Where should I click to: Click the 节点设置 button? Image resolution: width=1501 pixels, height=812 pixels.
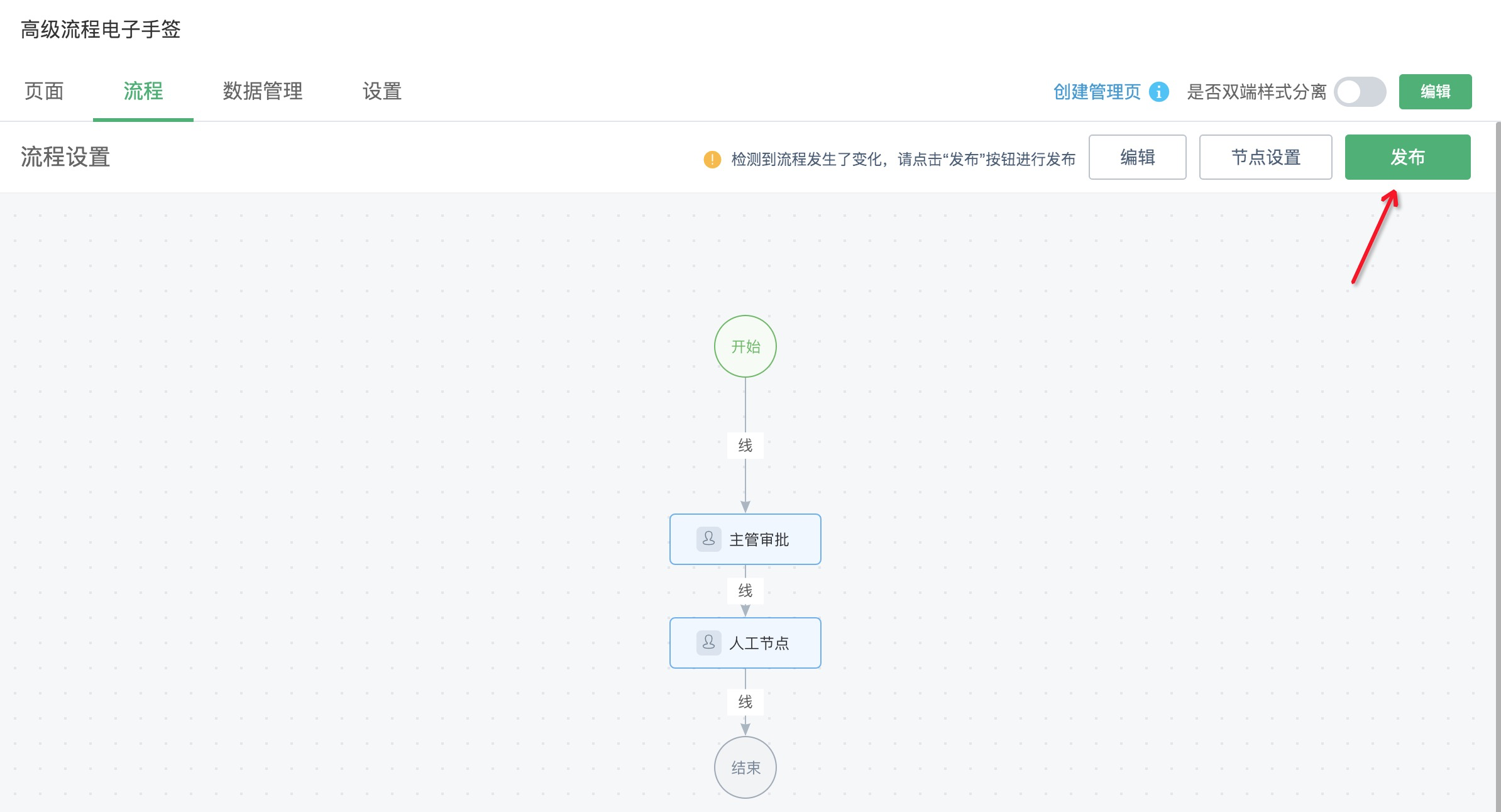pyautogui.click(x=1265, y=157)
